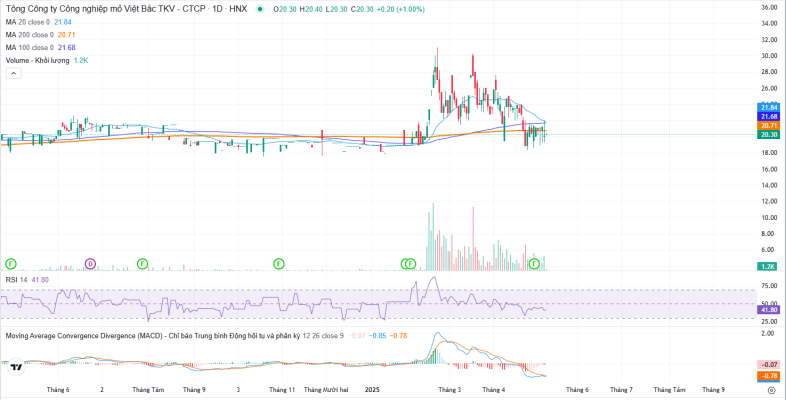Click the high price H20.40 value

(311, 9)
